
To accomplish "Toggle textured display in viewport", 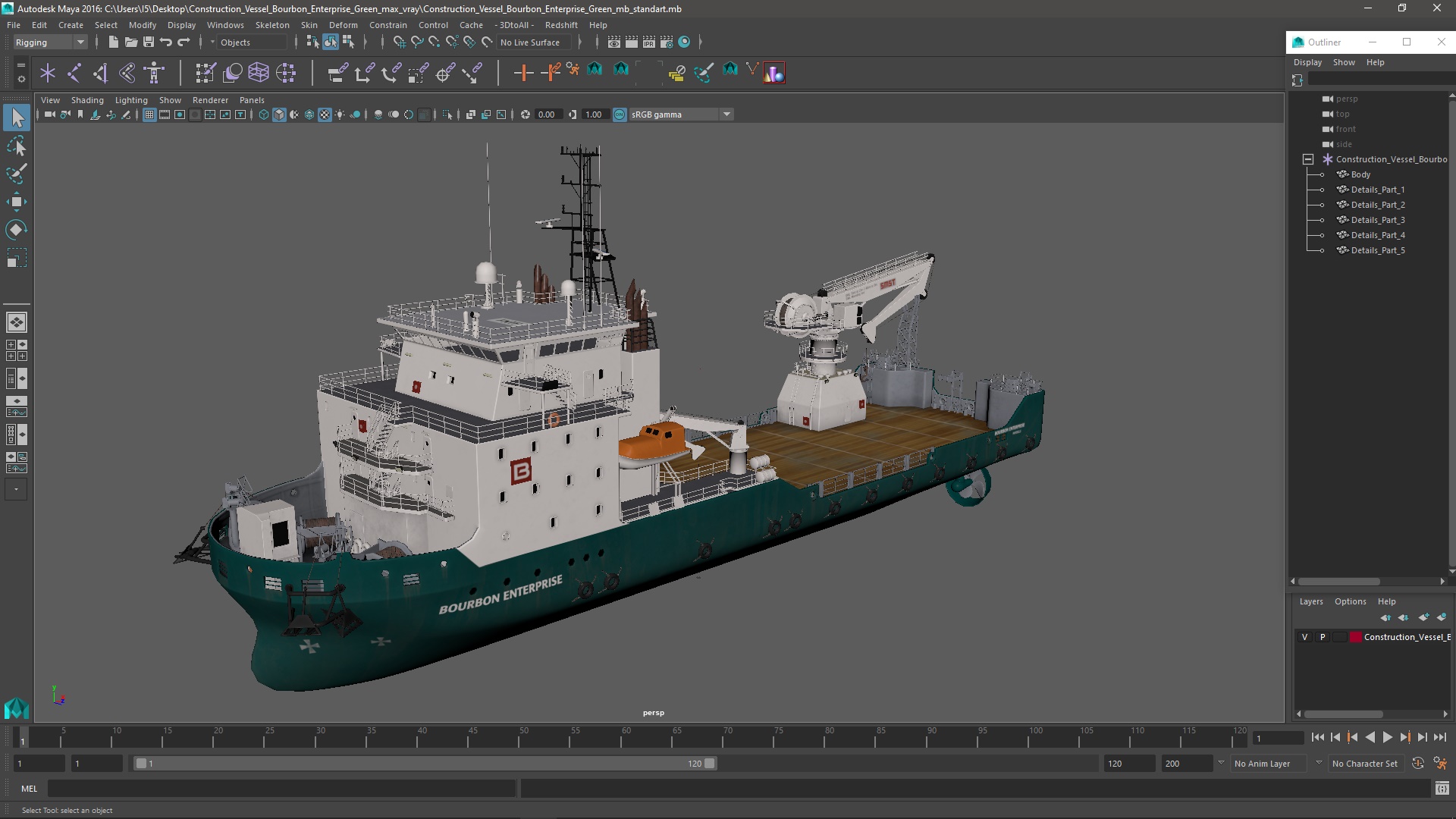I will coord(325,115).
